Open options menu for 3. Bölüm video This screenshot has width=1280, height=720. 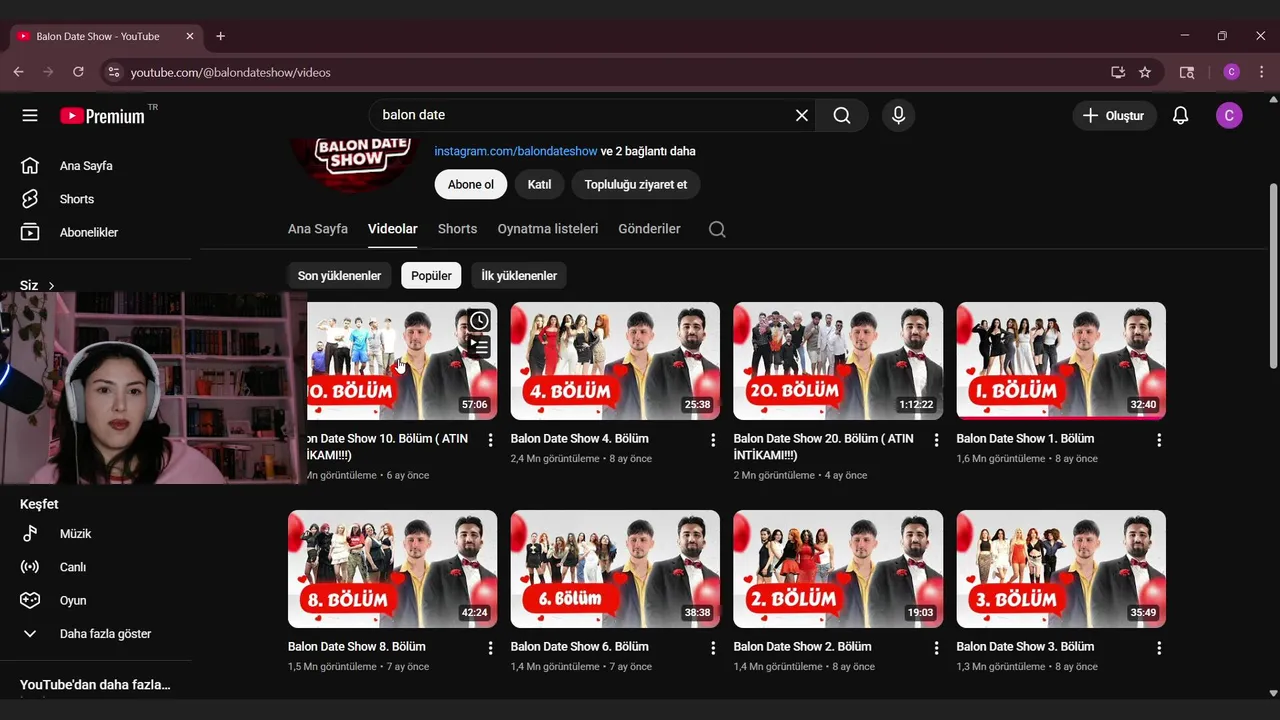pos(1159,648)
